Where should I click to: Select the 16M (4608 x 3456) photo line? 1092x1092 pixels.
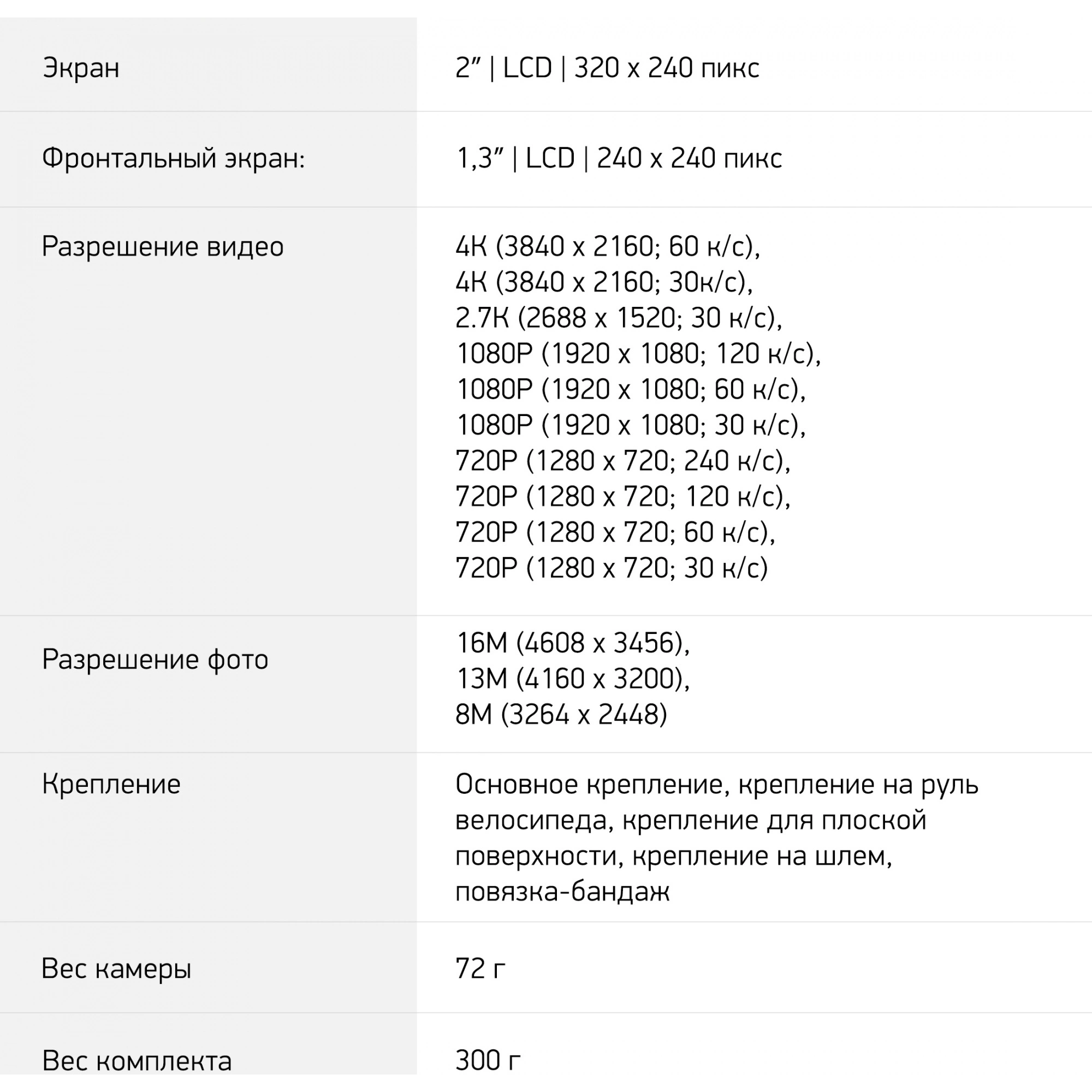(x=573, y=643)
